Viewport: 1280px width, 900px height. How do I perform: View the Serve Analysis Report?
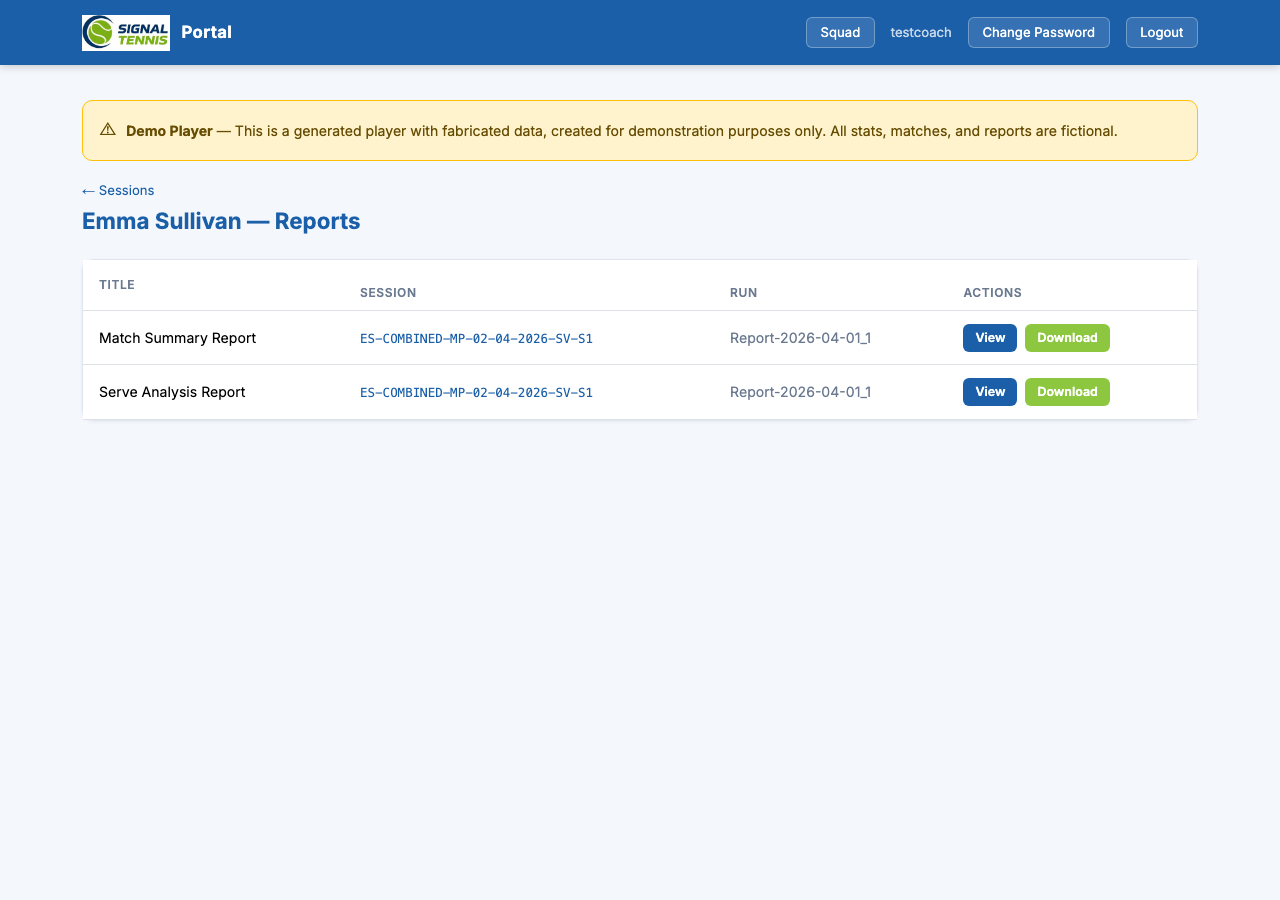[989, 392]
